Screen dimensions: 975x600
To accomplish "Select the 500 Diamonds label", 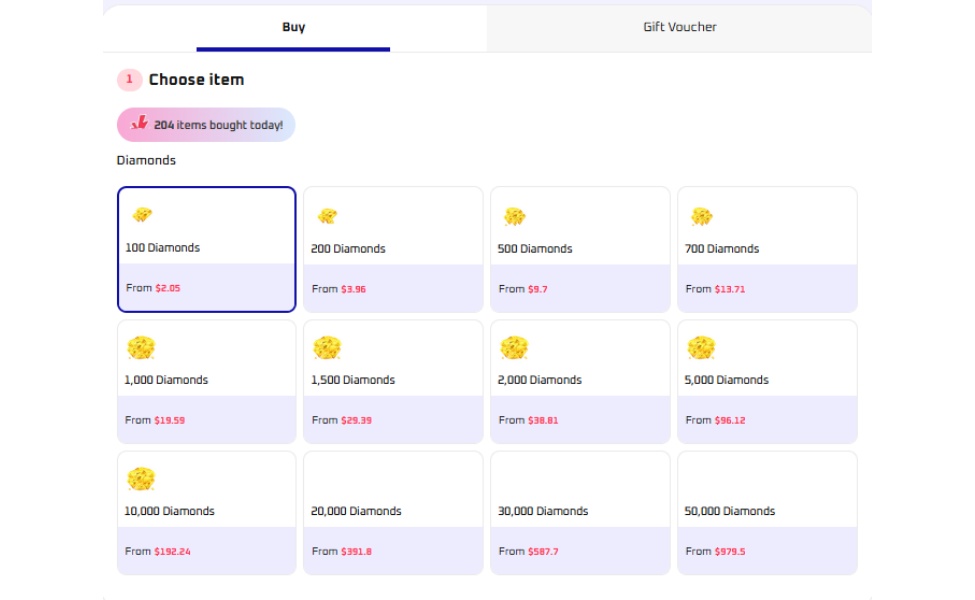I will (535, 249).
